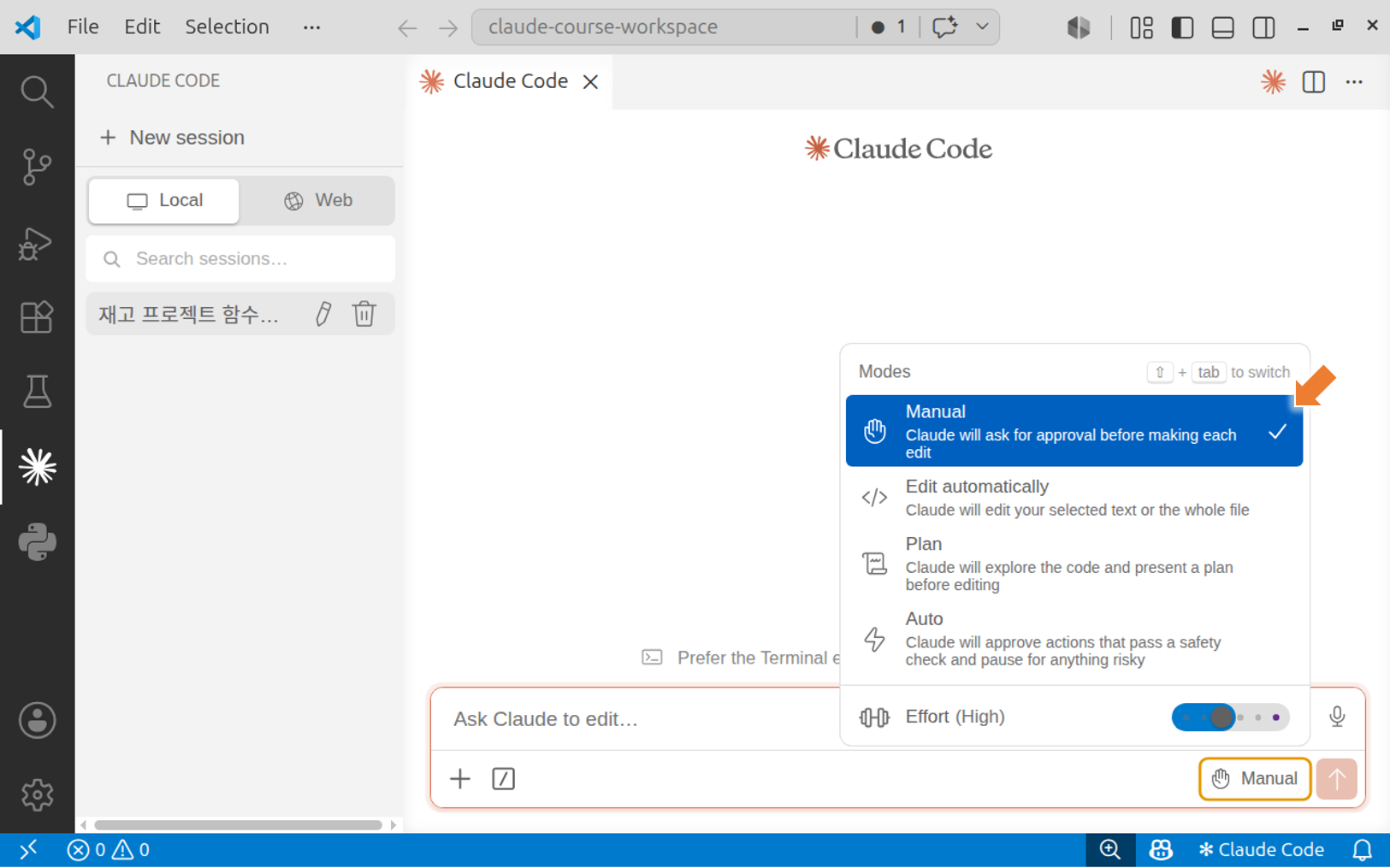Adjust the Effort level slider
The height and width of the screenshot is (868, 1390).
click(x=1230, y=717)
